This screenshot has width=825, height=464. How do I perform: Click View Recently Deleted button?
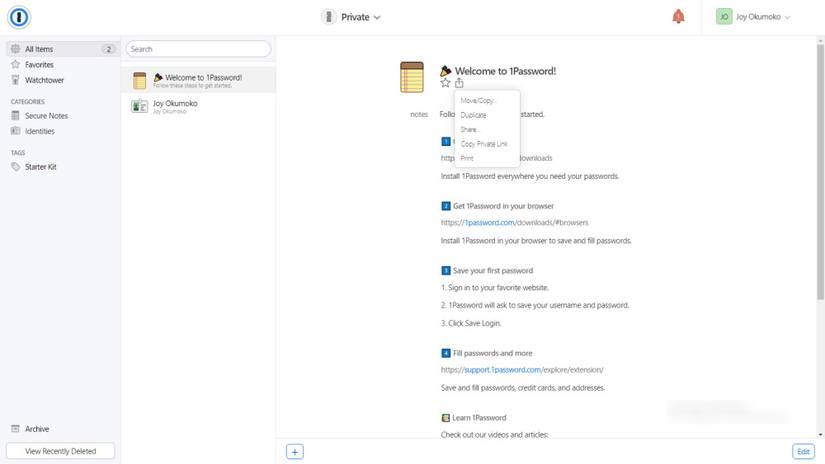point(61,451)
